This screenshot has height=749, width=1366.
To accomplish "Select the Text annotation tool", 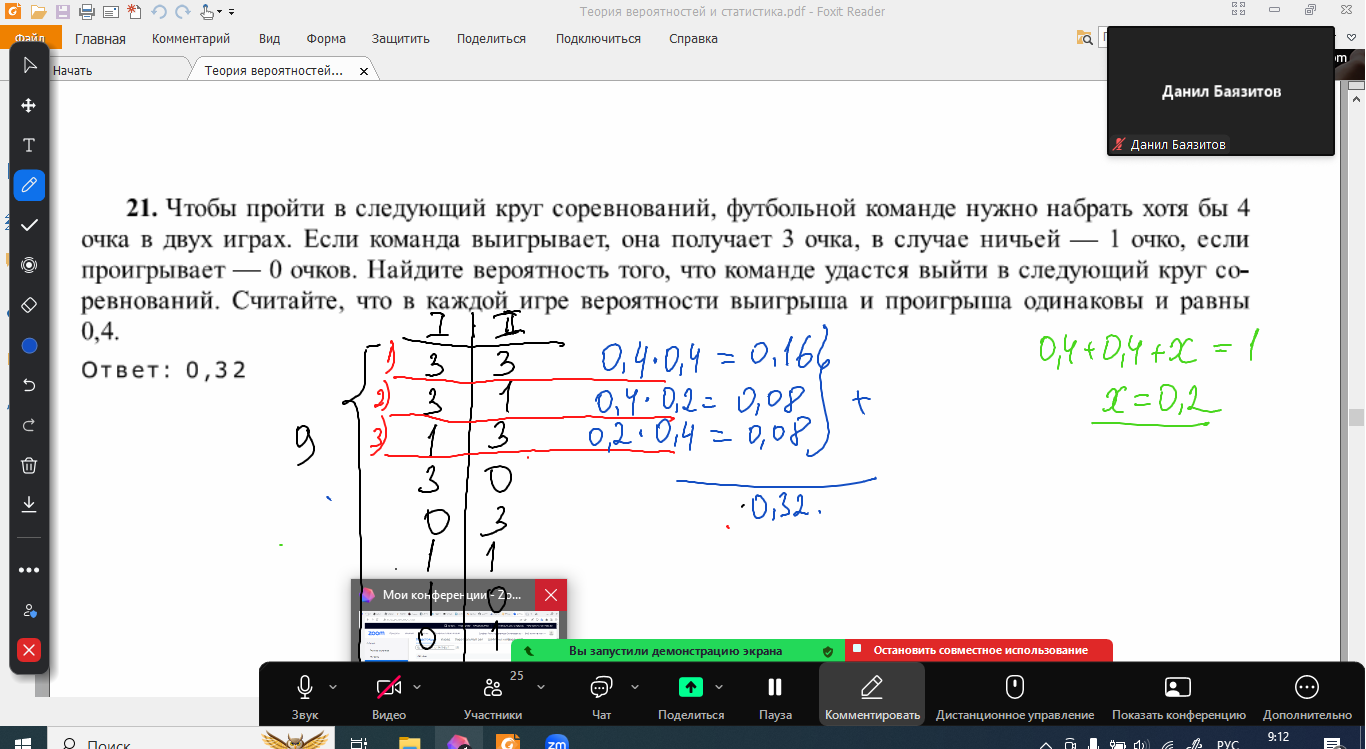I will tap(29, 145).
